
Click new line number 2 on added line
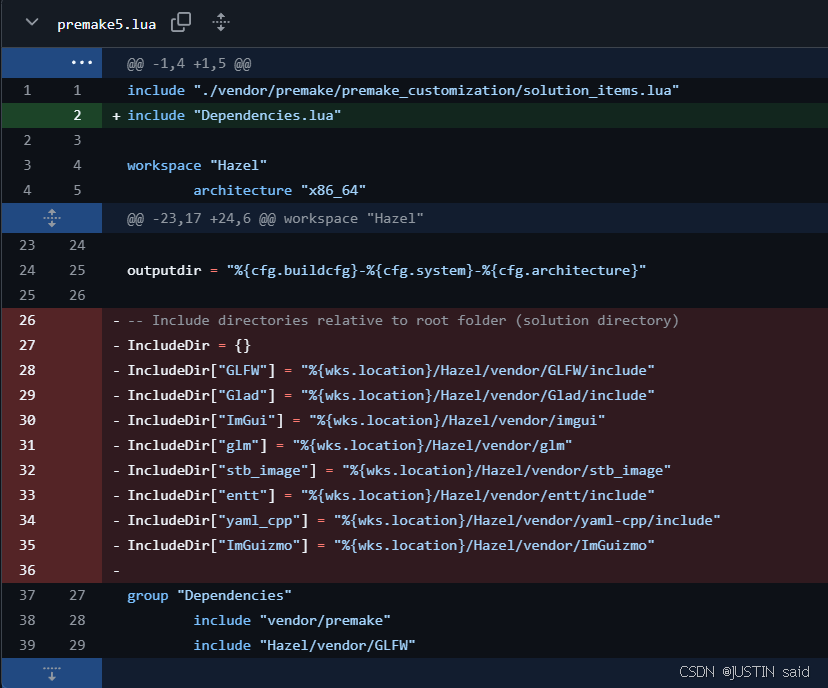tap(77, 116)
